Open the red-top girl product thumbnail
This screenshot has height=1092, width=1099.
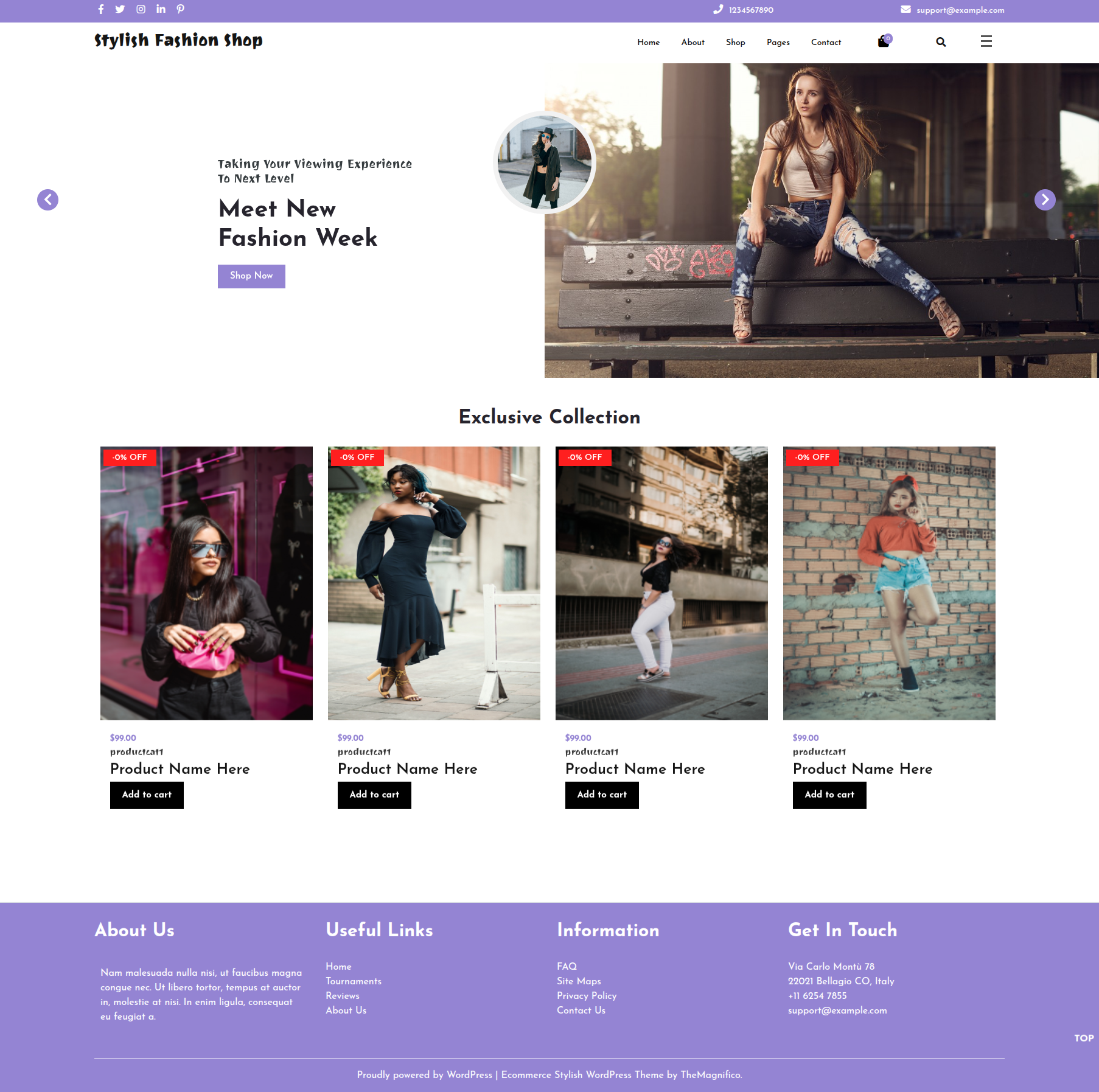point(889,583)
